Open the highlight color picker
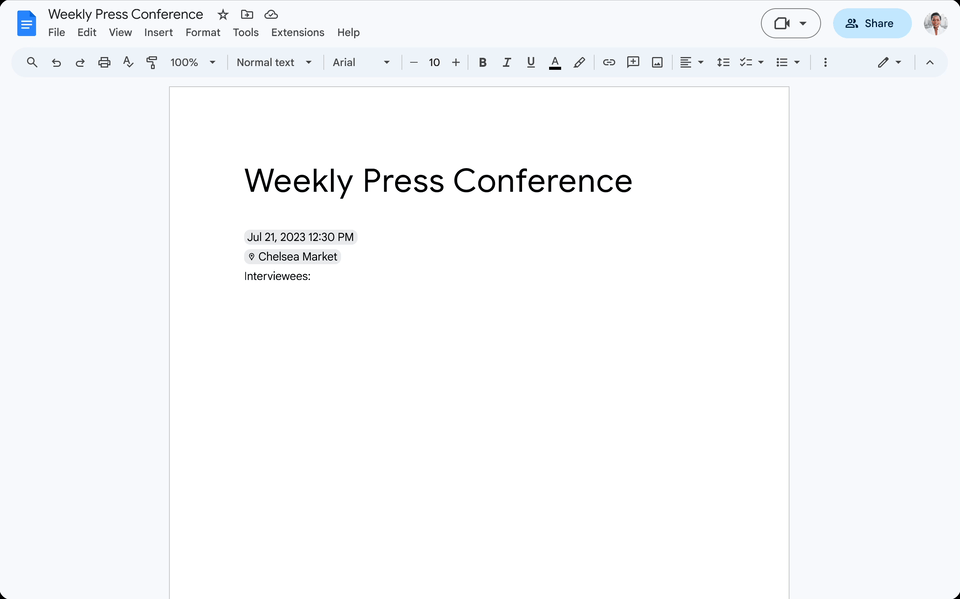 (x=579, y=62)
